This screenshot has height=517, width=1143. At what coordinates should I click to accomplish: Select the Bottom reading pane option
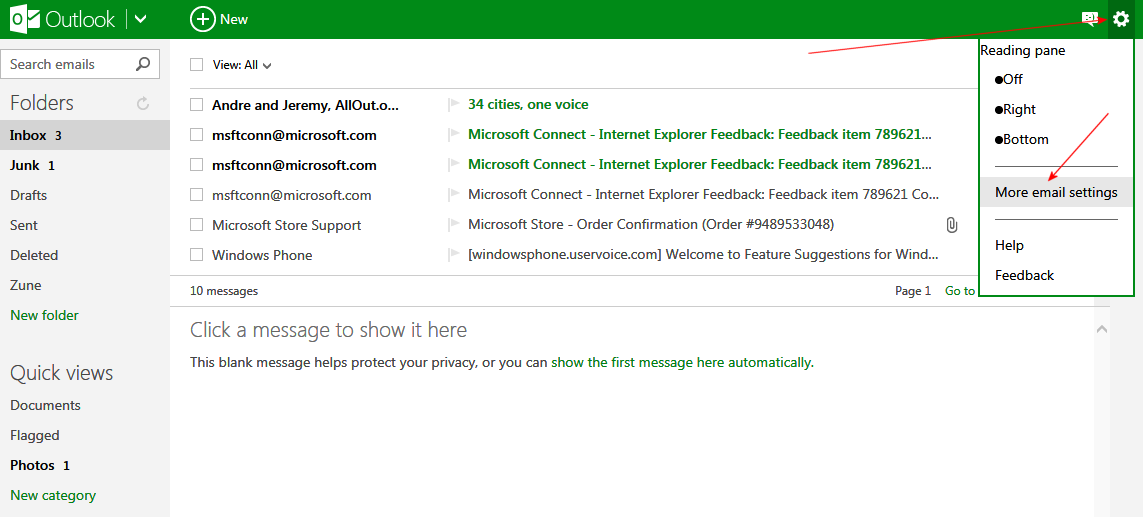1020,139
